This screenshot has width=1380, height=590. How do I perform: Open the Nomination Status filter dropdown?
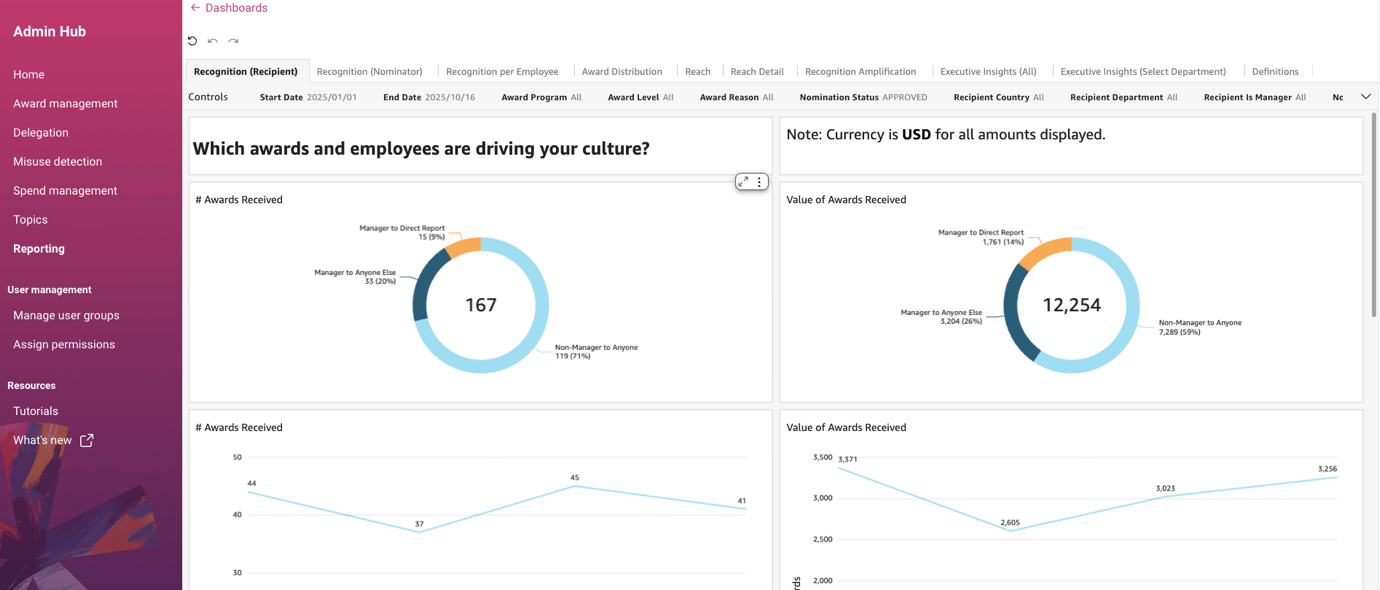pos(862,97)
